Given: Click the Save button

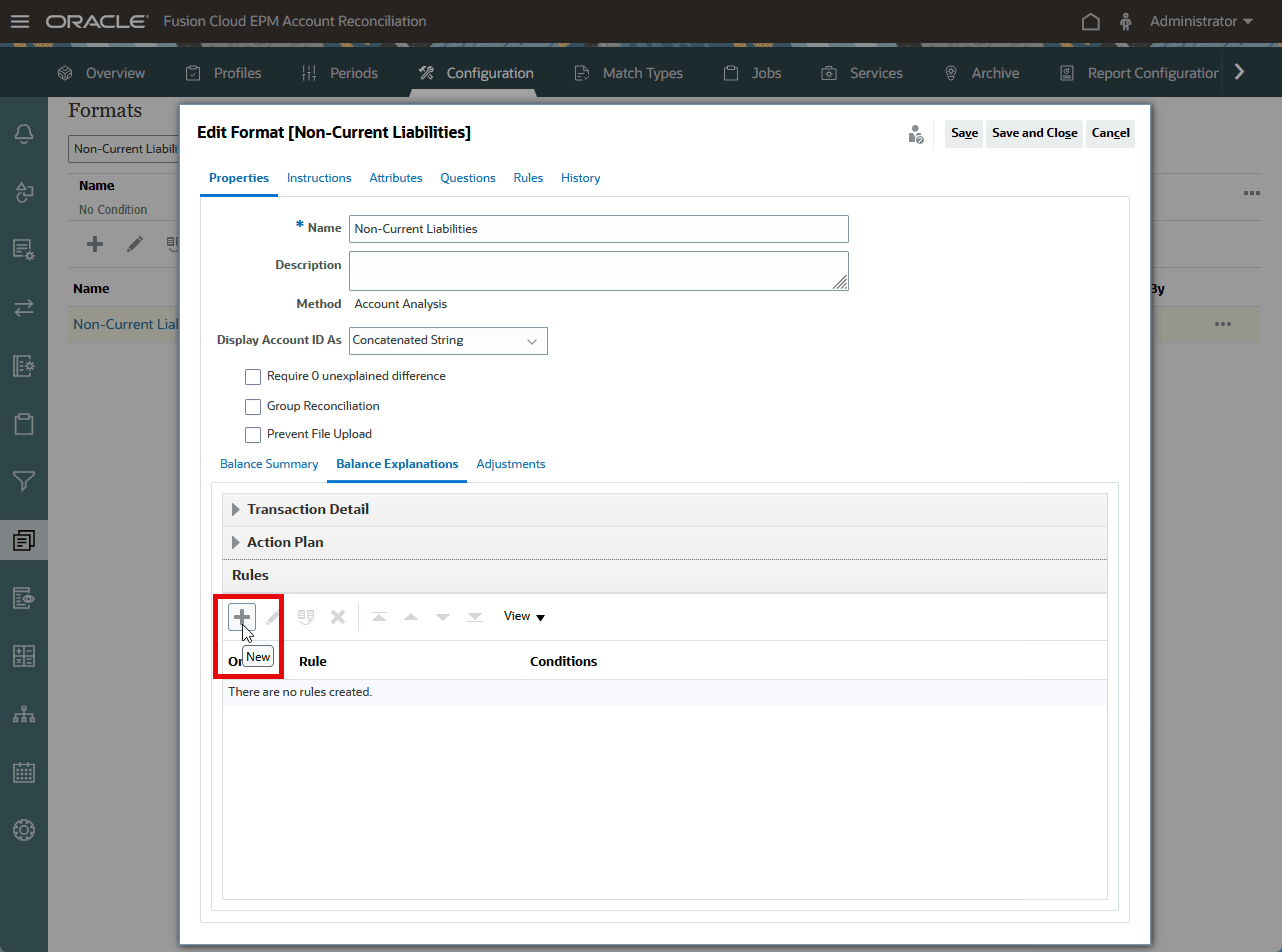Looking at the screenshot, I should [x=964, y=133].
